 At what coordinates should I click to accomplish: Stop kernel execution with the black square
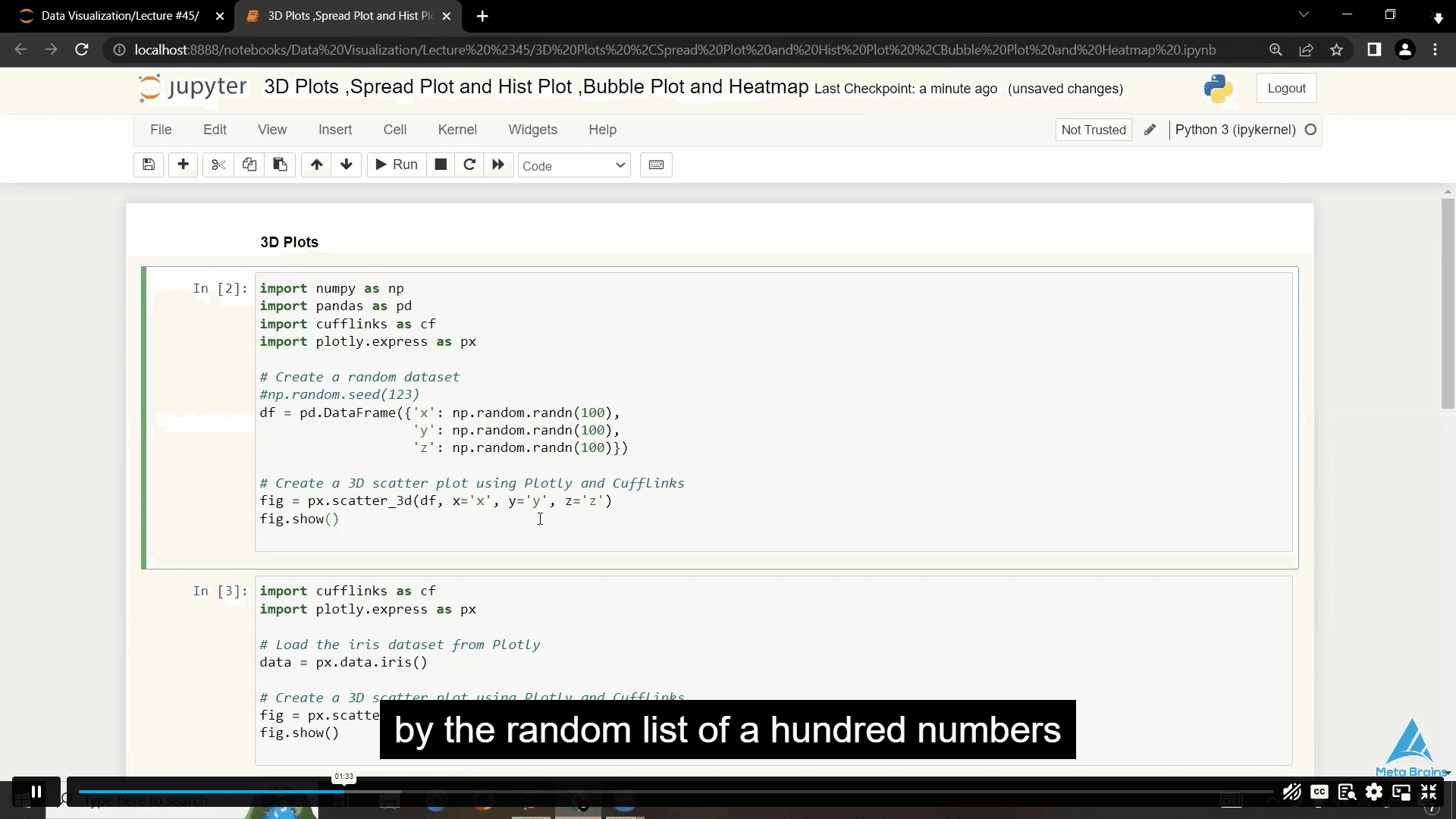pos(440,165)
